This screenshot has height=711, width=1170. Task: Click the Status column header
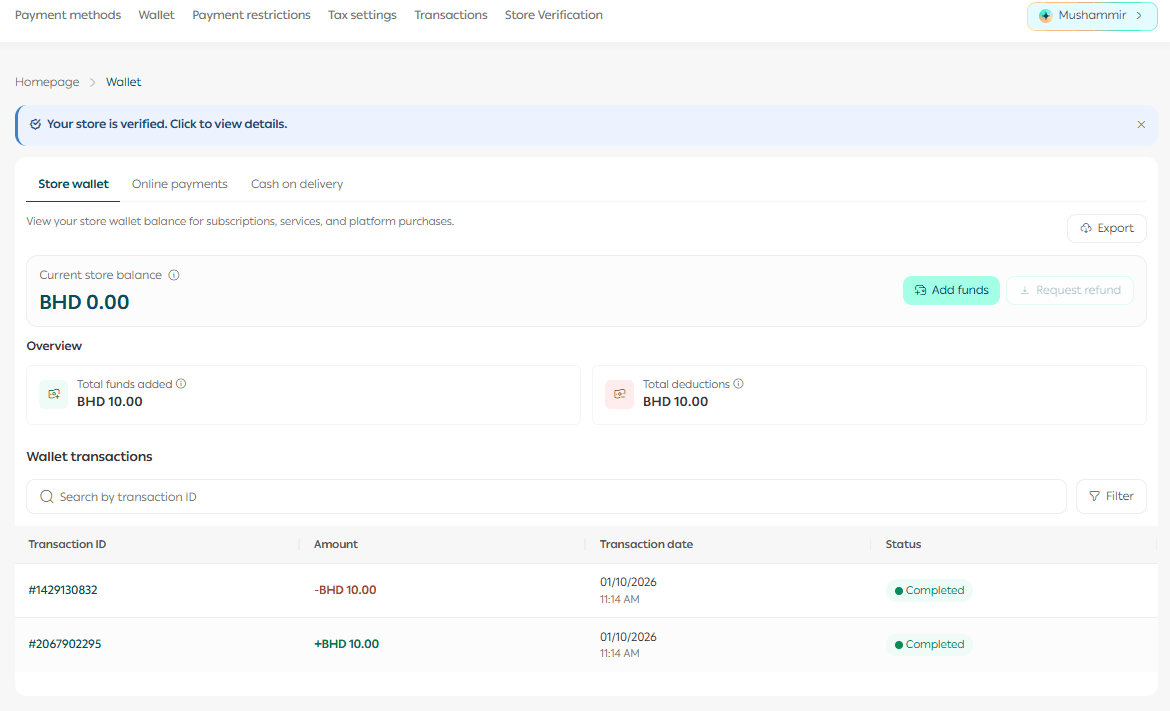[904, 545]
